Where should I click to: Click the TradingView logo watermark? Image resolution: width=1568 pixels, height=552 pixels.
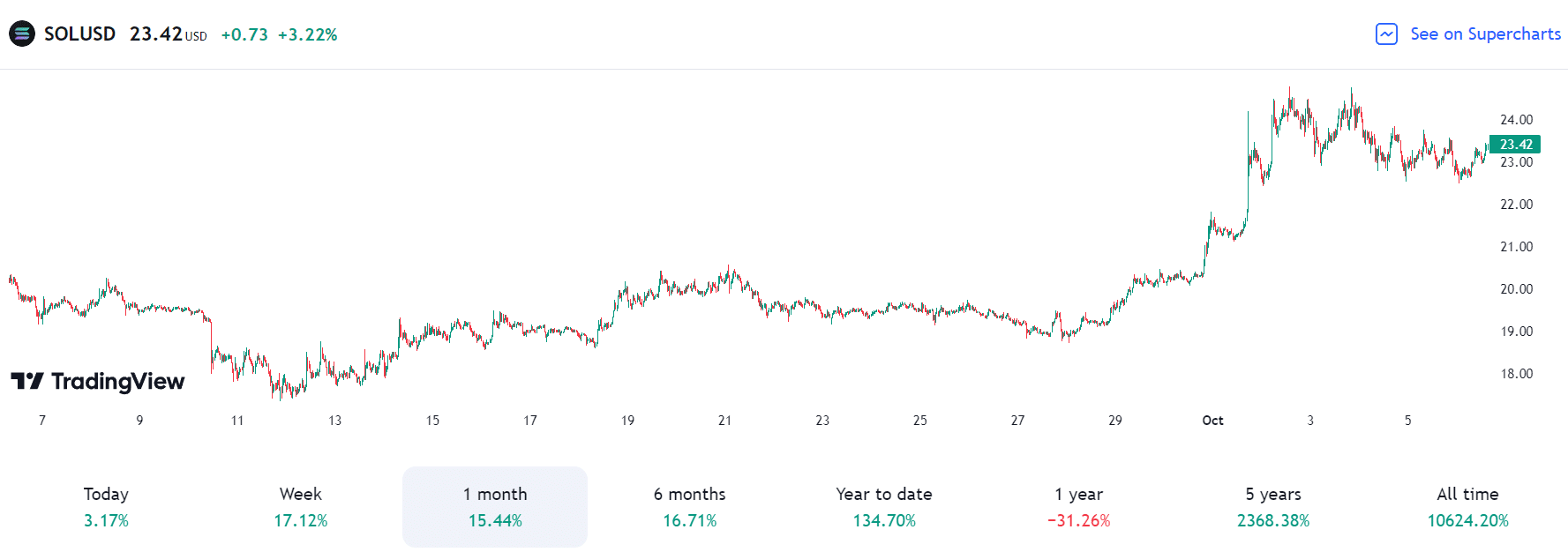tap(98, 381)
